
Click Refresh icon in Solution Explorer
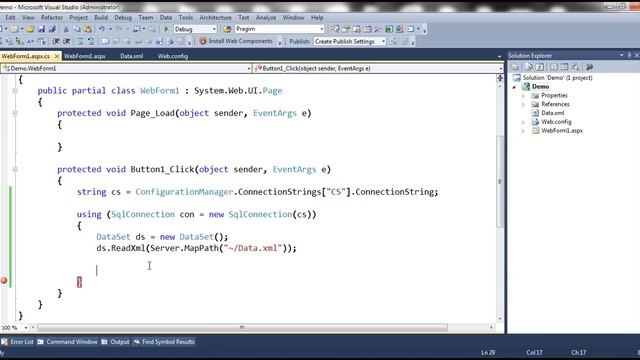click(x=540, y=67)
